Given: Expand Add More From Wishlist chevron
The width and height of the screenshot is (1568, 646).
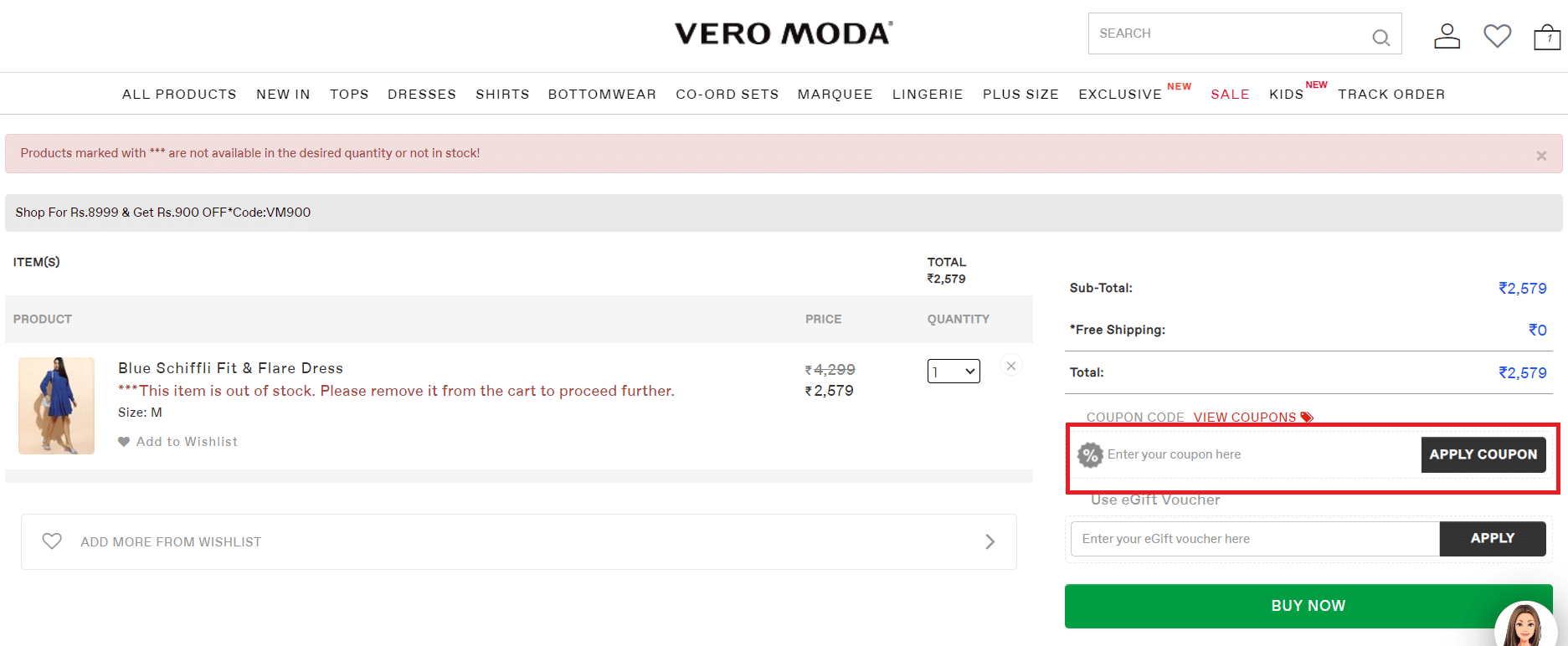Looking at the screenshot, I should [x=990, y=542].
